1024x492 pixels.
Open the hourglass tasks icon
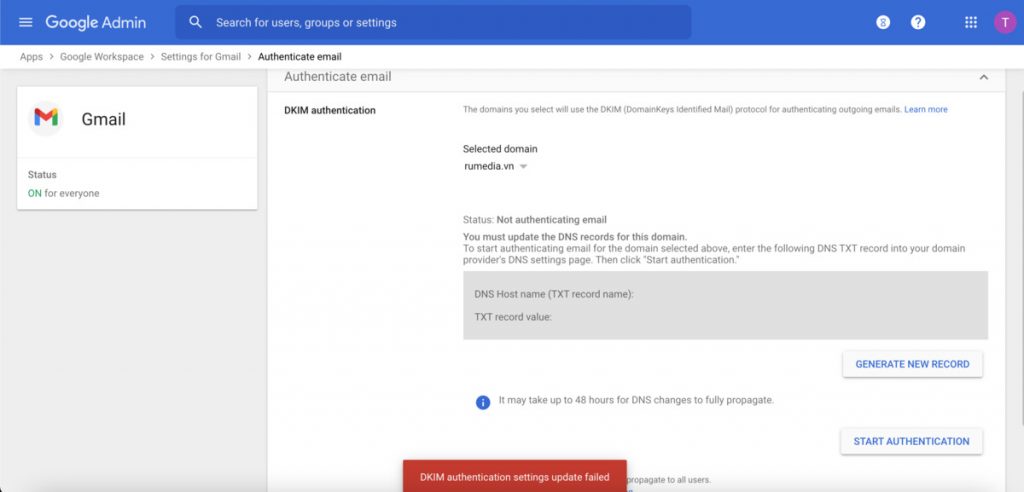click(x=883, y=22)
